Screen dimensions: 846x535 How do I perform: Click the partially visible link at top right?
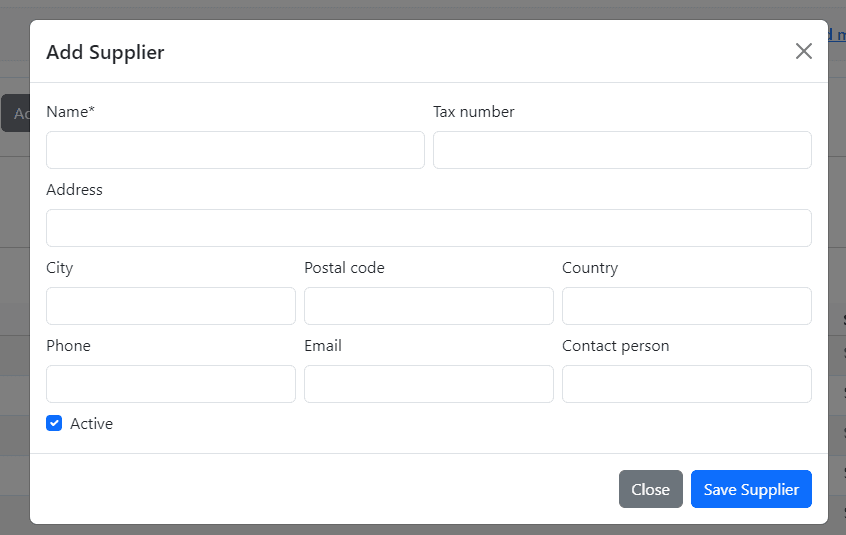[837, 35]
